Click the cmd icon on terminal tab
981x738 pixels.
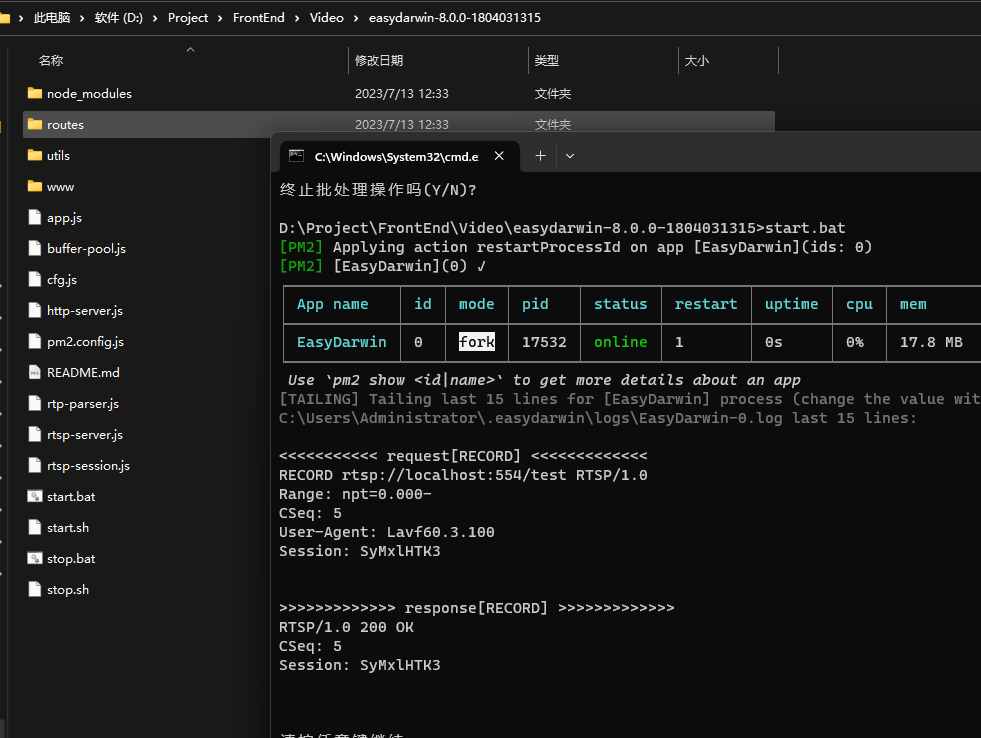297,156
